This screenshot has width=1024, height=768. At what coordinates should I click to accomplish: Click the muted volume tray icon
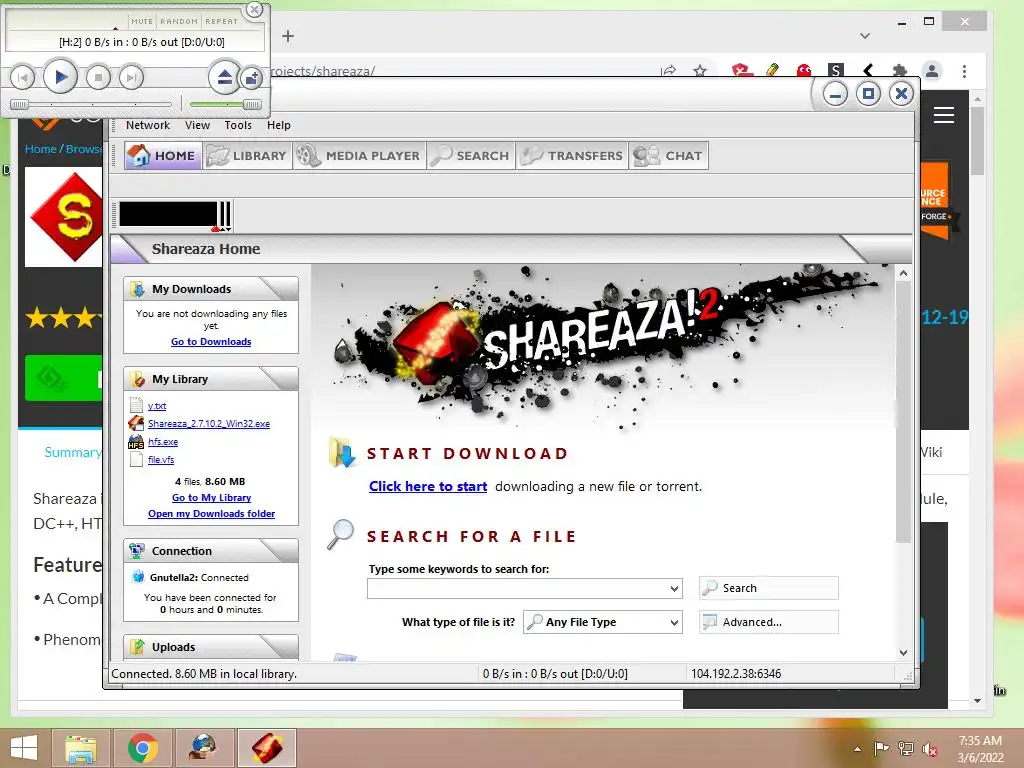(929, 749)
